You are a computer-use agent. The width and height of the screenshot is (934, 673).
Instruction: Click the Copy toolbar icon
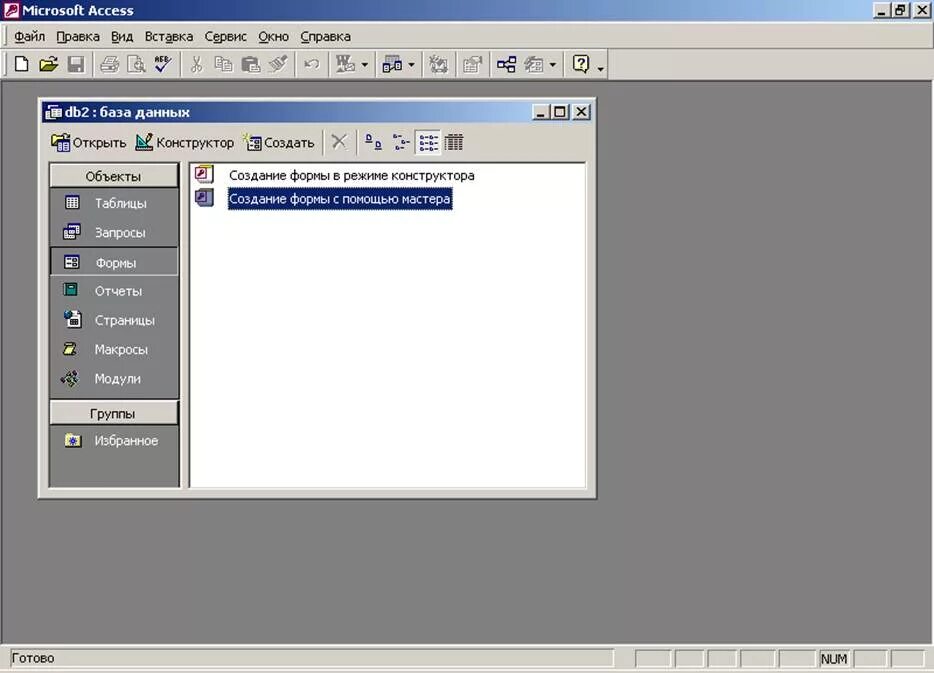click(223, 64)
